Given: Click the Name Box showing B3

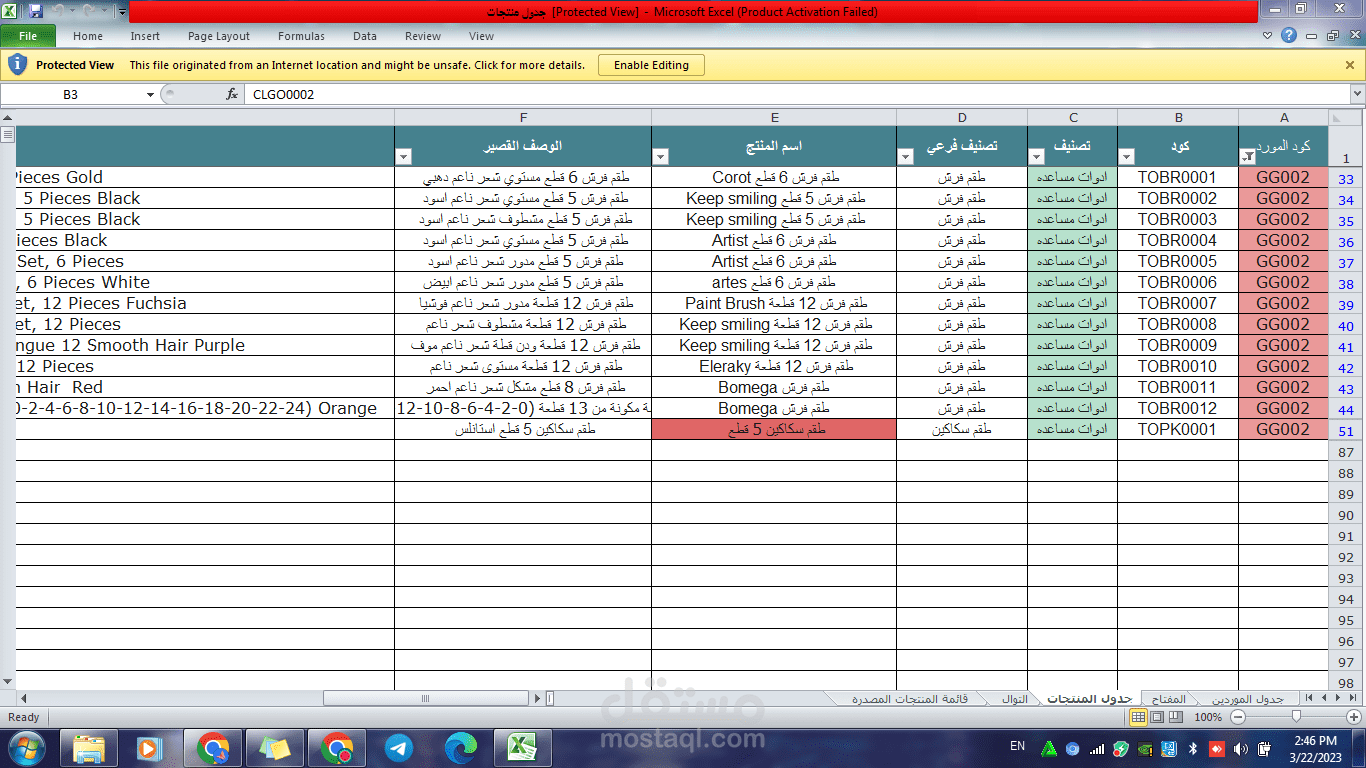Looking at the screenshot, I should [72, 94].
